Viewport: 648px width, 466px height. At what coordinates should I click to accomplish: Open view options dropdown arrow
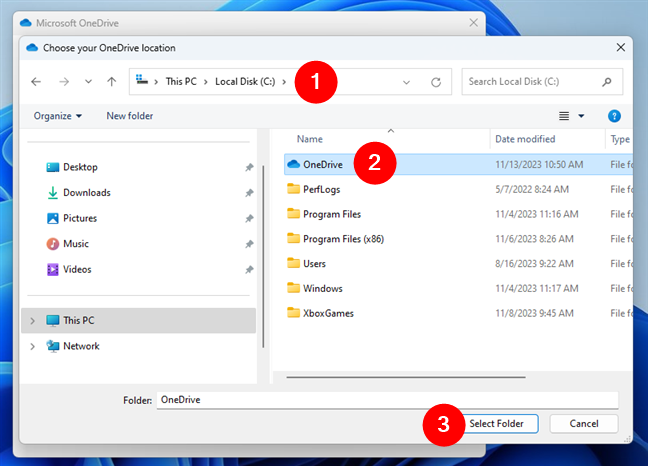pyautogui.click(x=581, y=116)
